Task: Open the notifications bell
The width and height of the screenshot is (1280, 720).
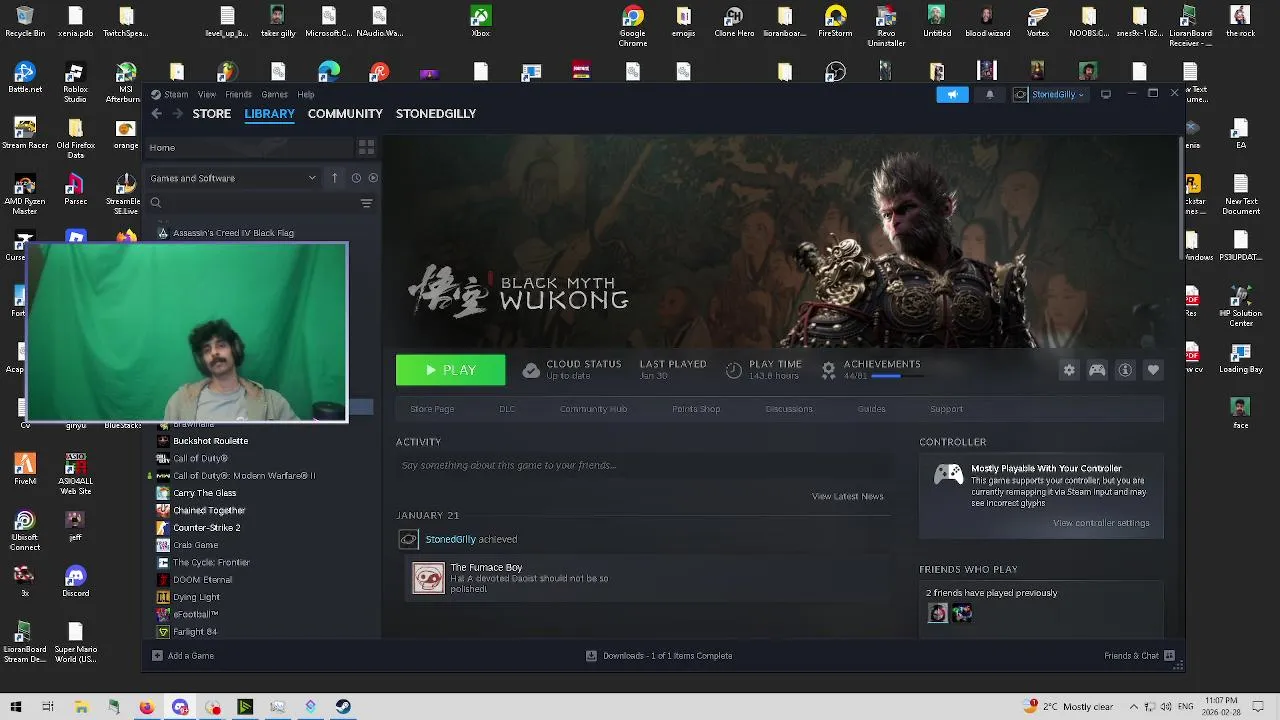Action: [990, 95]
